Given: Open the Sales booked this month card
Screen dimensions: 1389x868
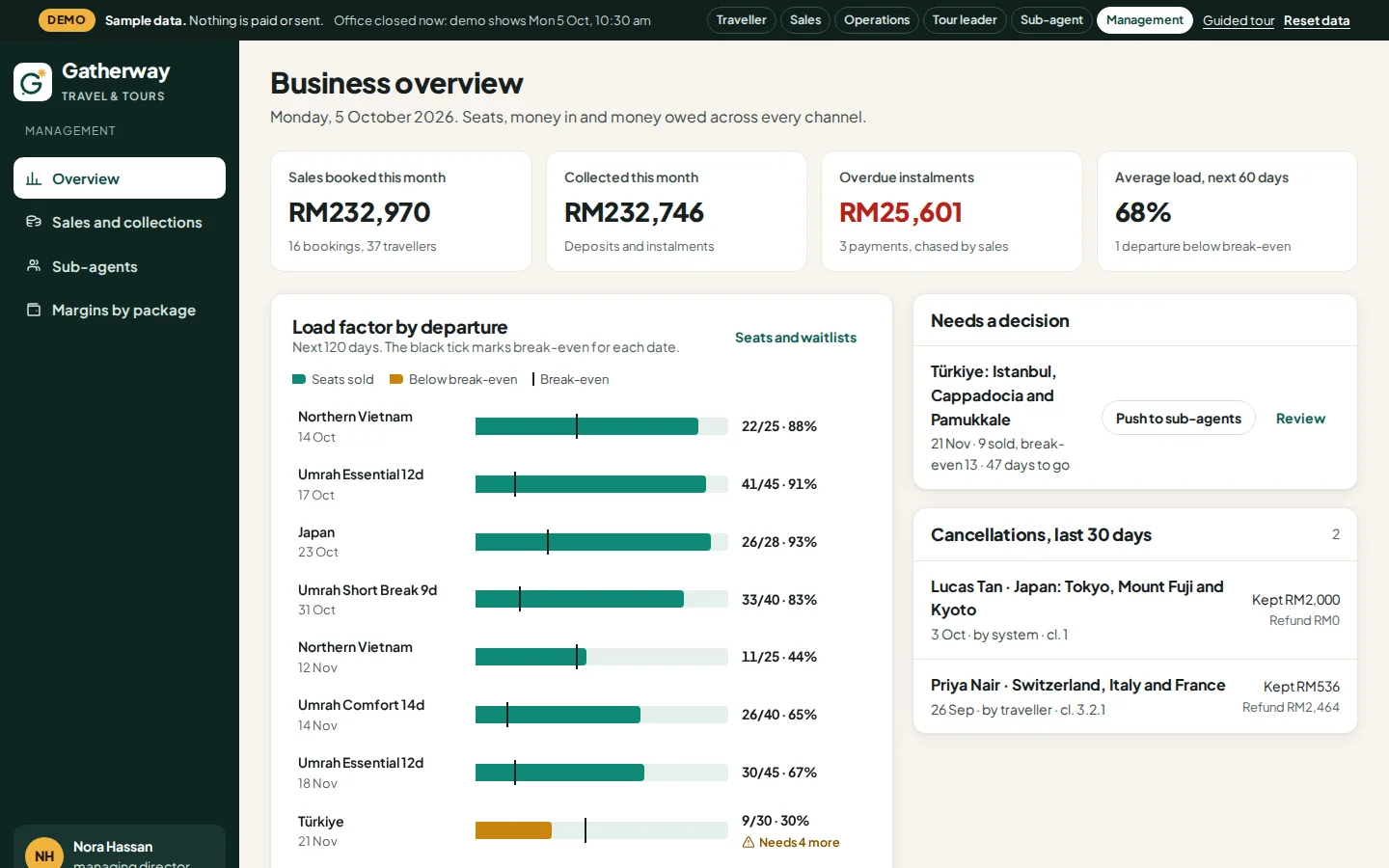Looking at the screenshot, I should [x=401, y=211].
